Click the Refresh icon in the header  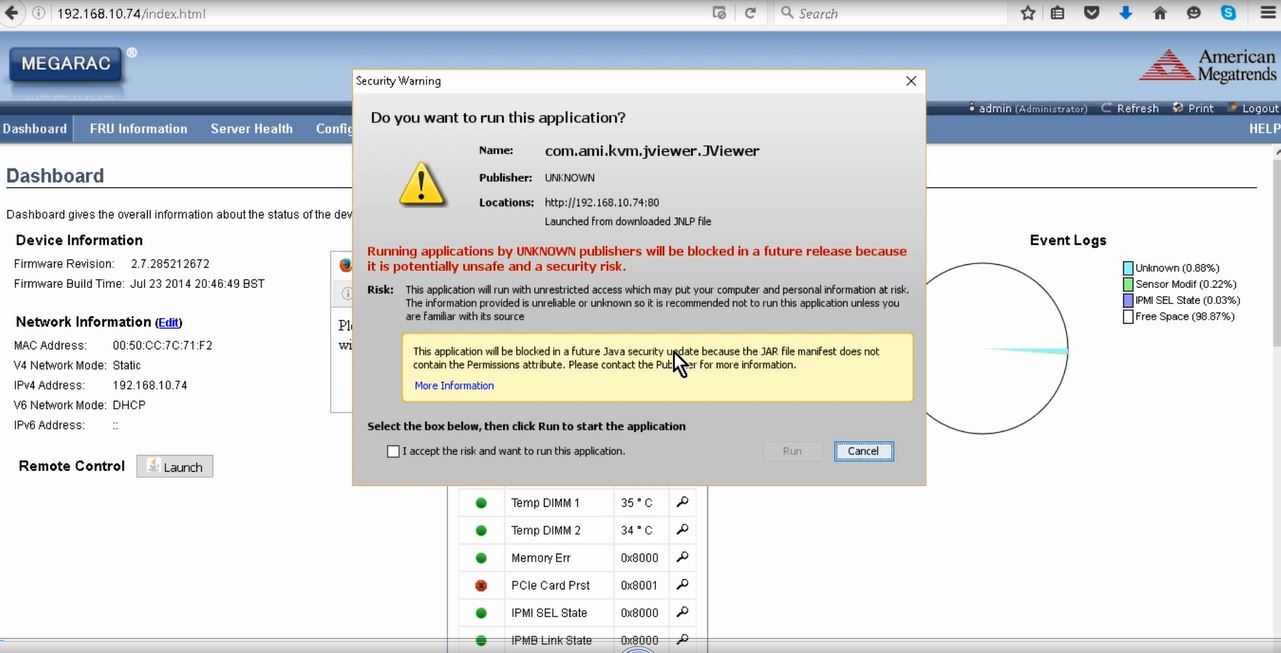(x=1107, y=108)
